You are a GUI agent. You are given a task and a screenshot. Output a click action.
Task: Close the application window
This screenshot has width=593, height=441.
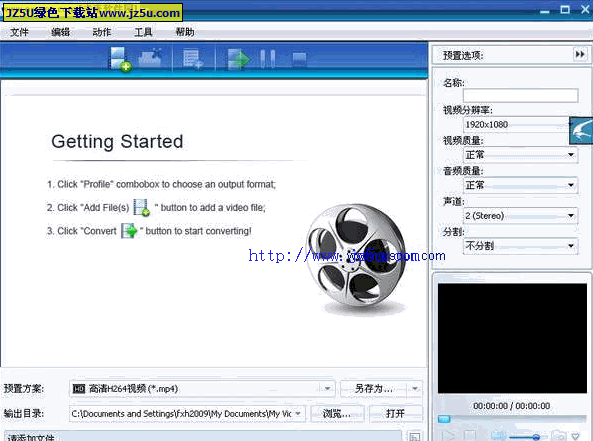pyautogui.click(x=585, y=9)
